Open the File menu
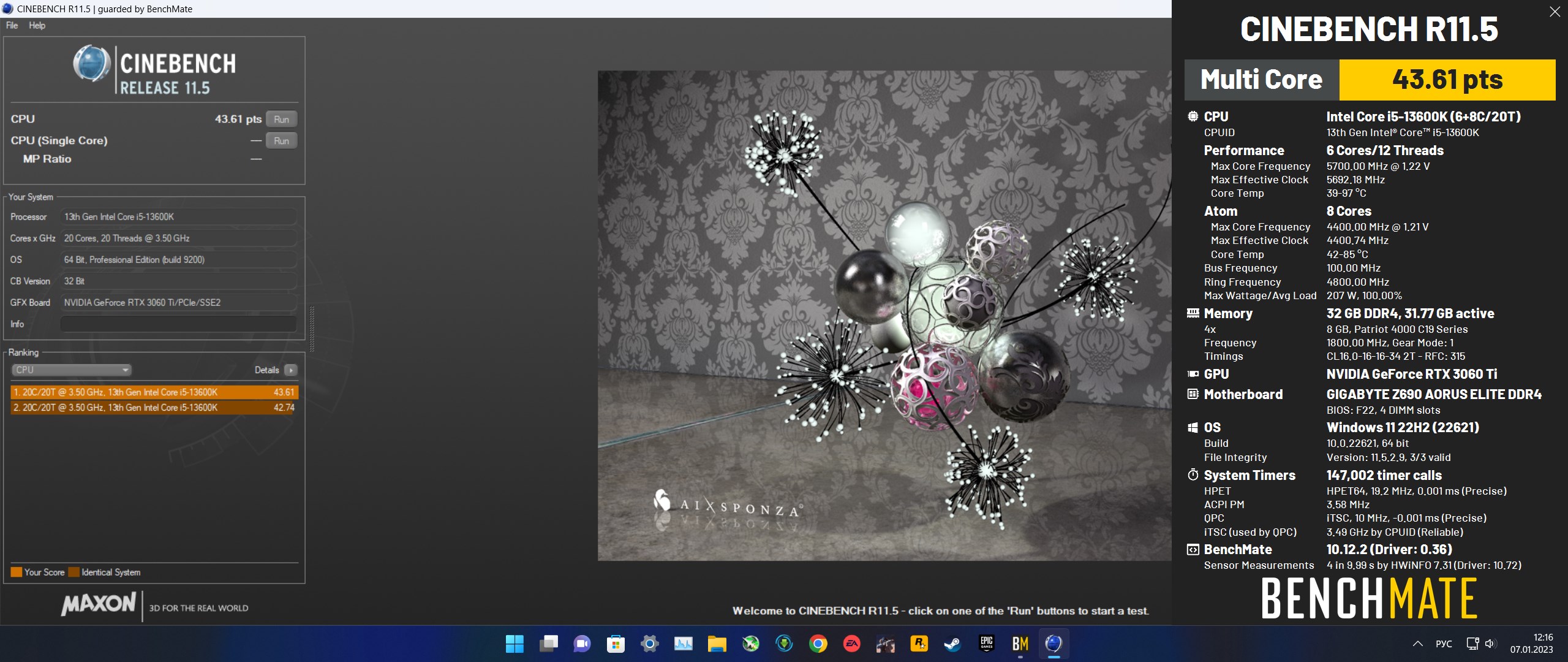The width and height of the screenshot is (1568, 662). (12, 25)
